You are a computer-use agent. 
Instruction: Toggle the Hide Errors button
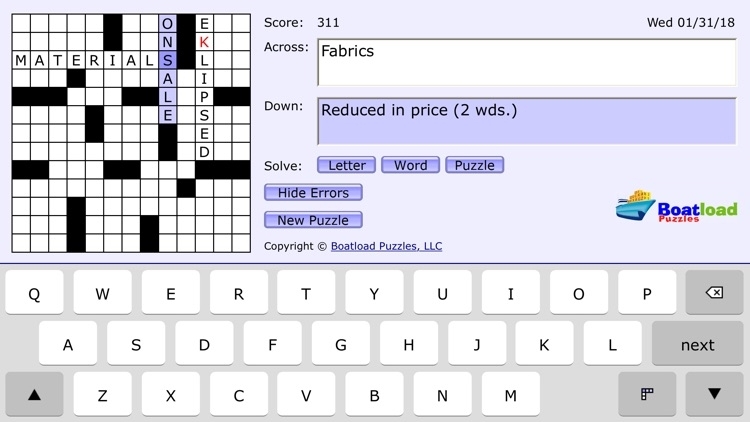[x=313, y=193]
